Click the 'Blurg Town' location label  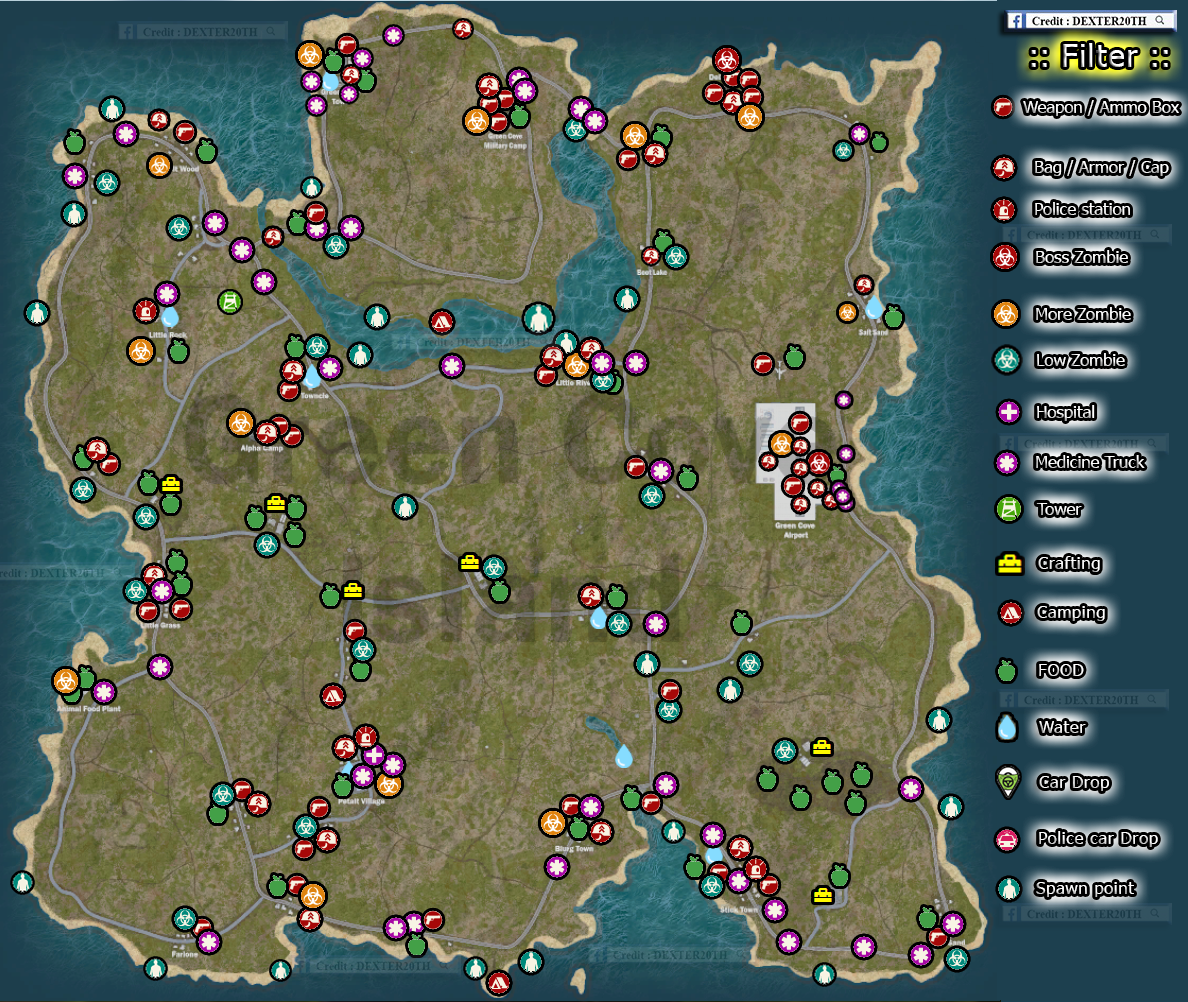574,848
